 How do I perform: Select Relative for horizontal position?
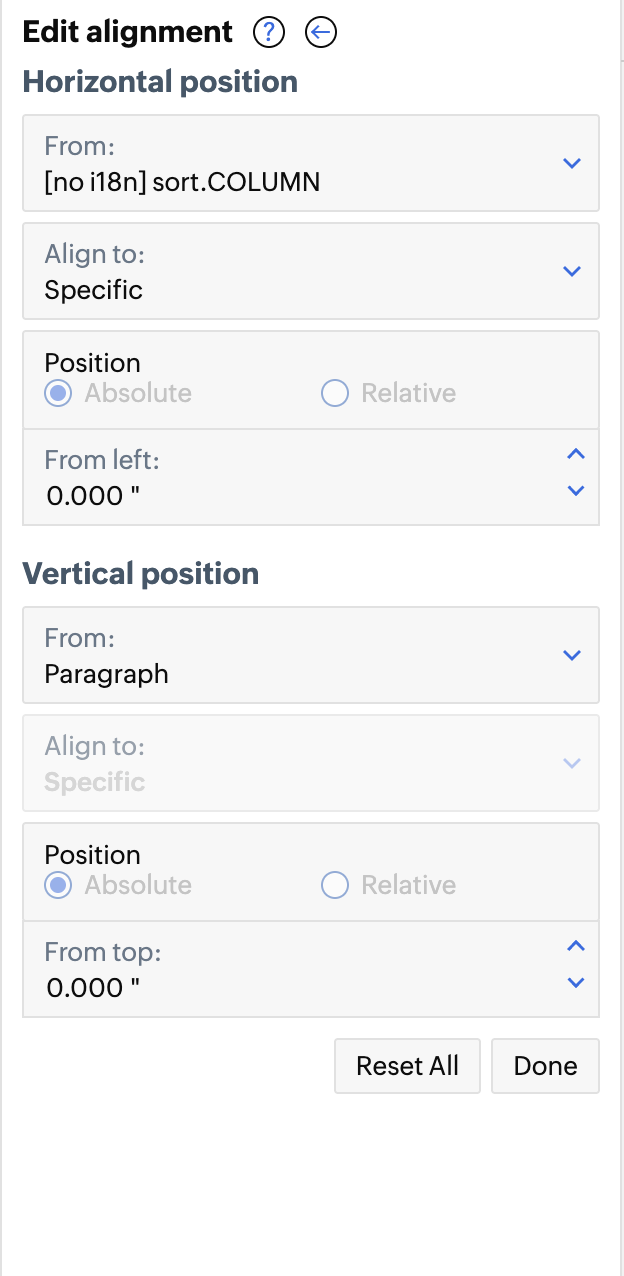click(334, 393)
